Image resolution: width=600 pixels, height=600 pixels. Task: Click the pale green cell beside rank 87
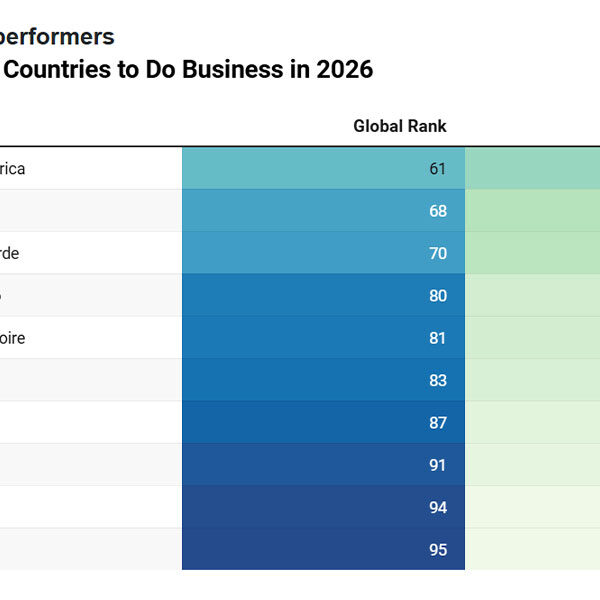click(x=532, y=422)
